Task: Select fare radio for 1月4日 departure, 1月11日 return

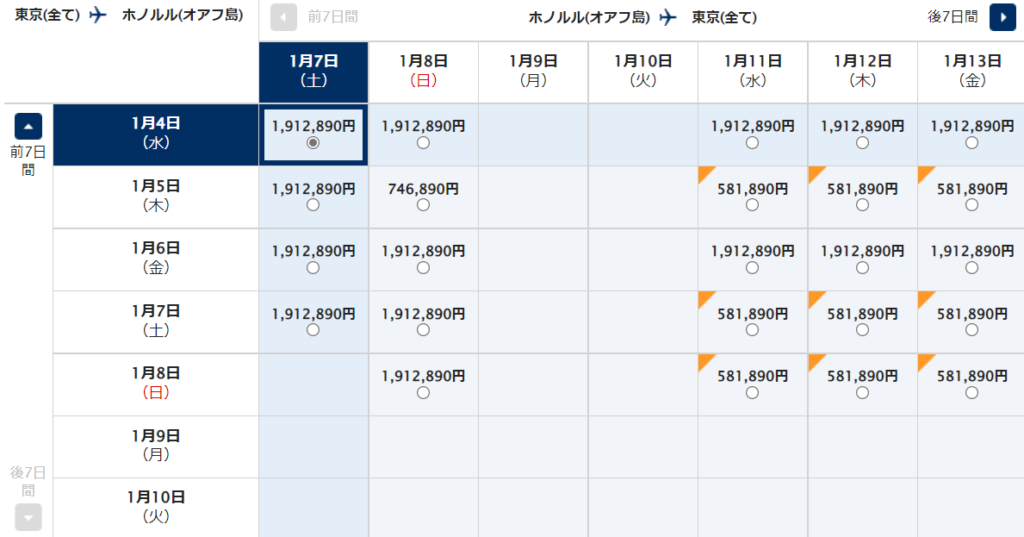Action: (752, 142)
